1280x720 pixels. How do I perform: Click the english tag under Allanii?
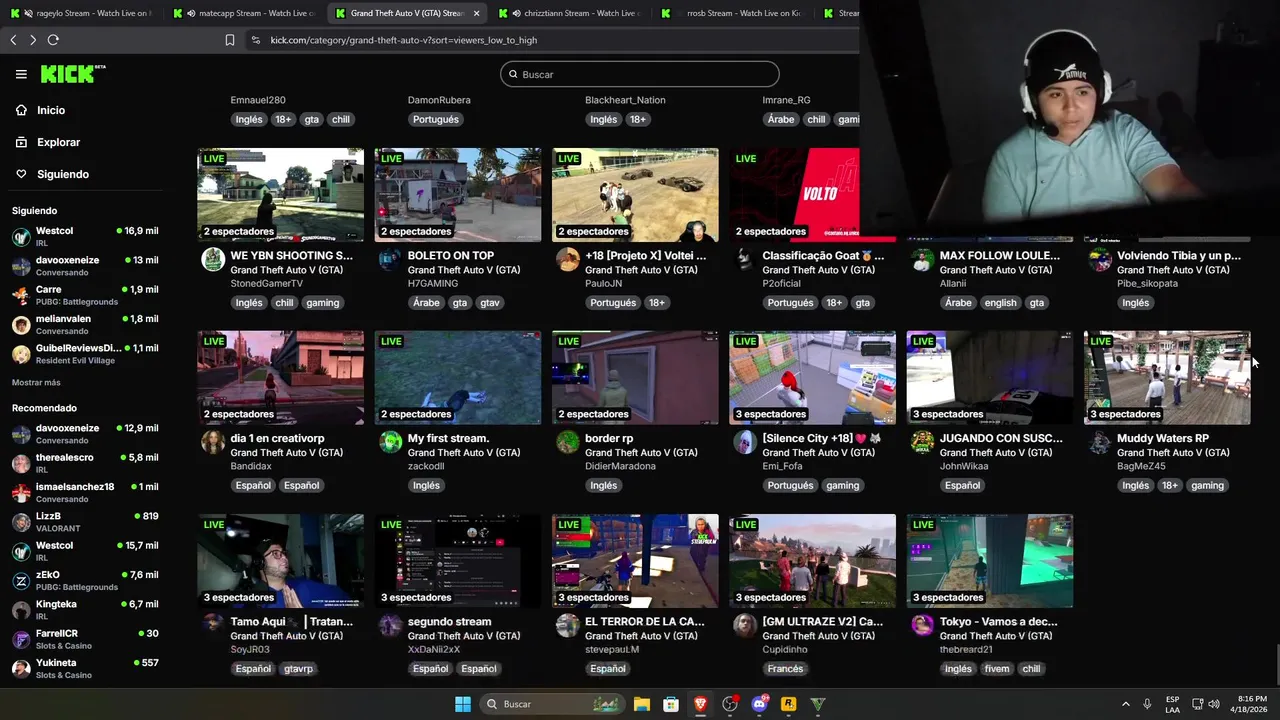[1000, 303]
